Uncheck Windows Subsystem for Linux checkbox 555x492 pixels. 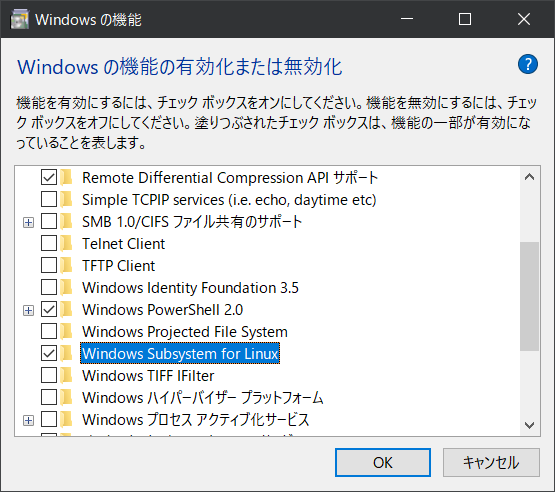coord(49,353)
